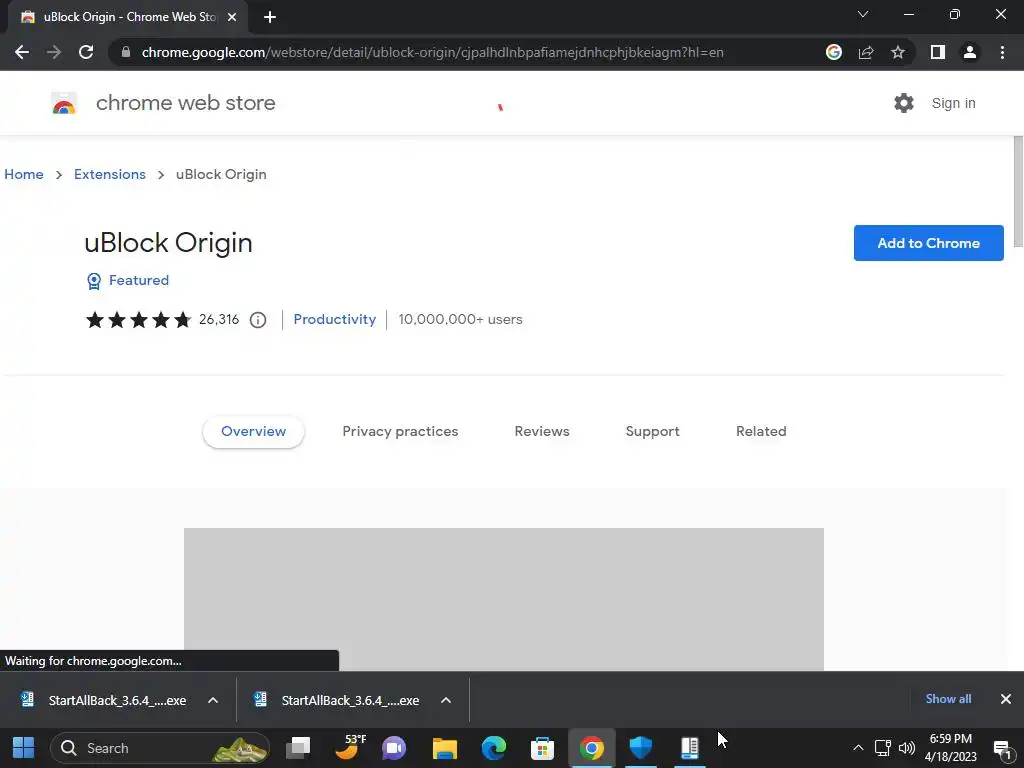Open the clock showing 6:59 PM
Screen dimensions: 1024x768
(x=951, y=748)
